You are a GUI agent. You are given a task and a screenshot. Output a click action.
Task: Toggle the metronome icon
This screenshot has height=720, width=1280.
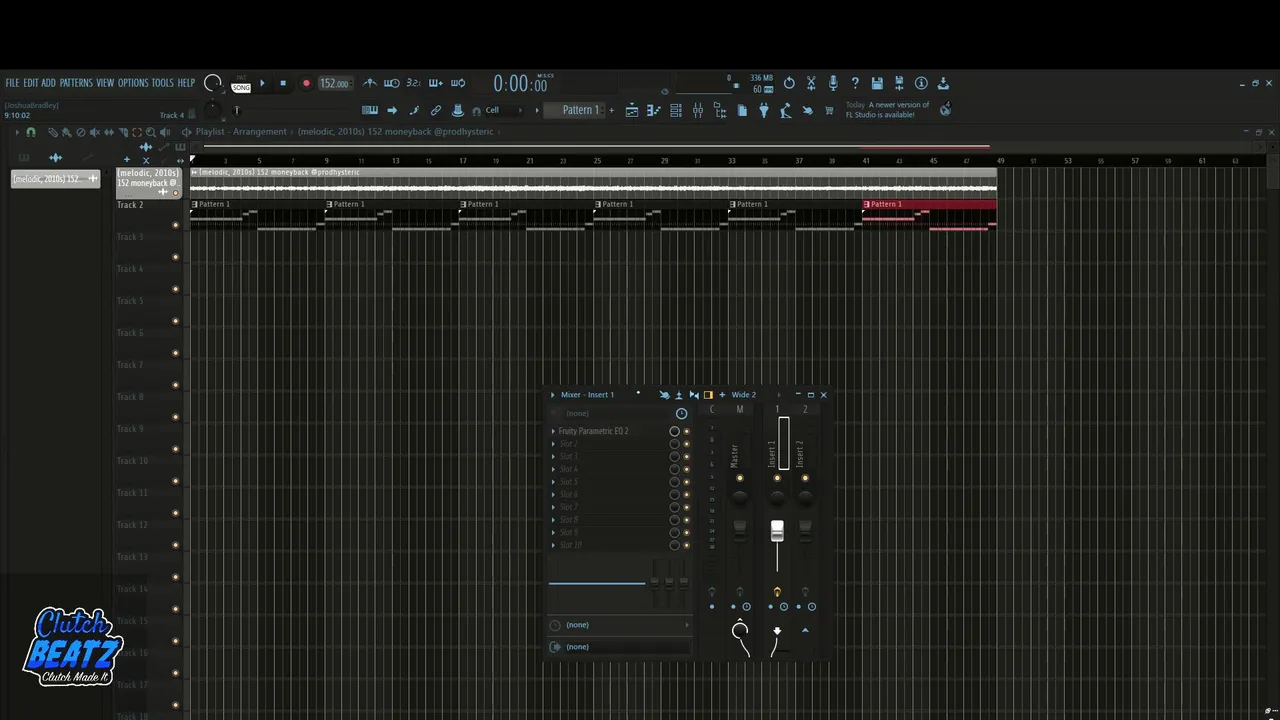(x=370, y=83)
